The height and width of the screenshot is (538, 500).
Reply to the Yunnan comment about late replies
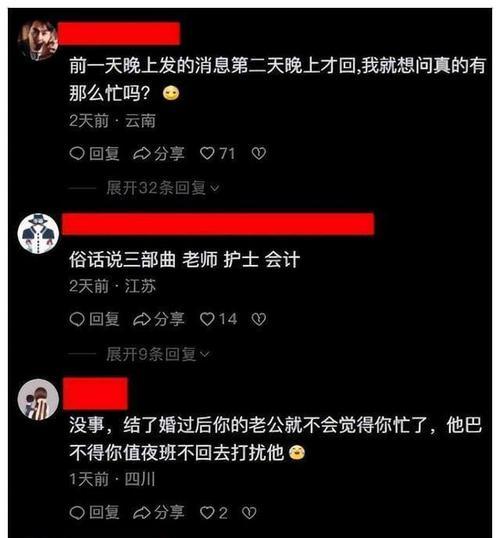click(94, 153)
